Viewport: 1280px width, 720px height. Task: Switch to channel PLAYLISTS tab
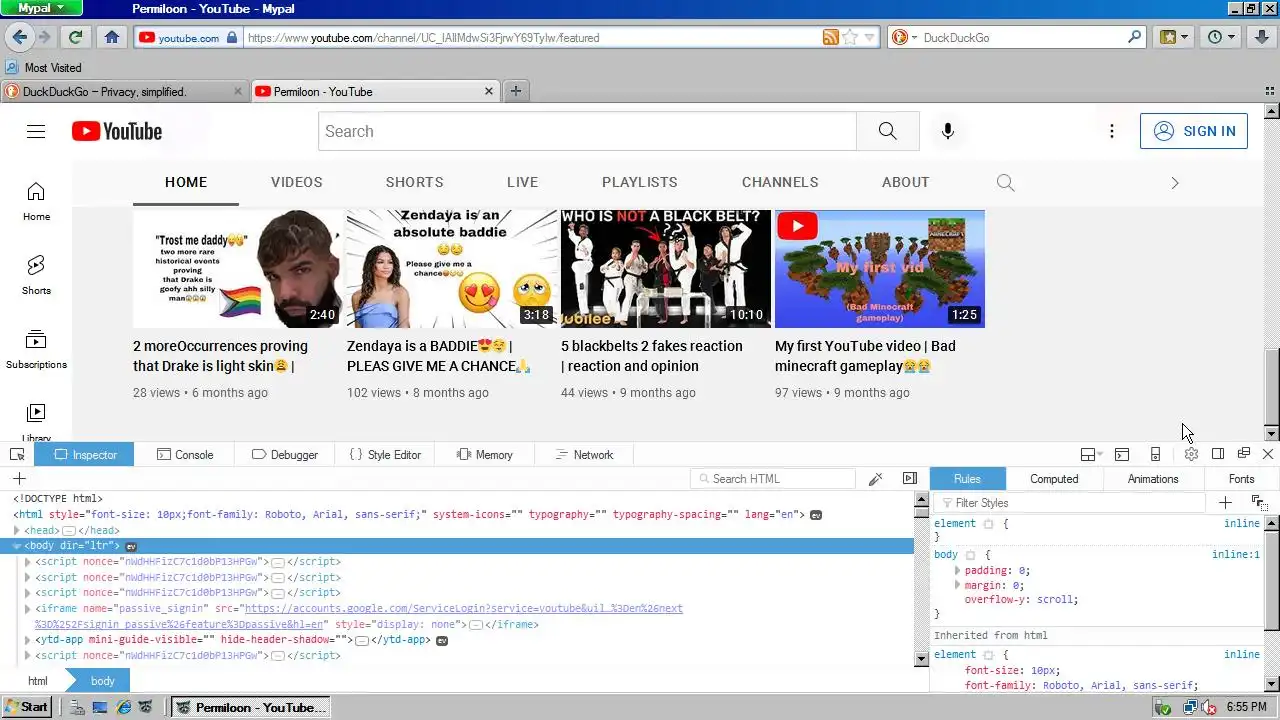pos(639,182)
